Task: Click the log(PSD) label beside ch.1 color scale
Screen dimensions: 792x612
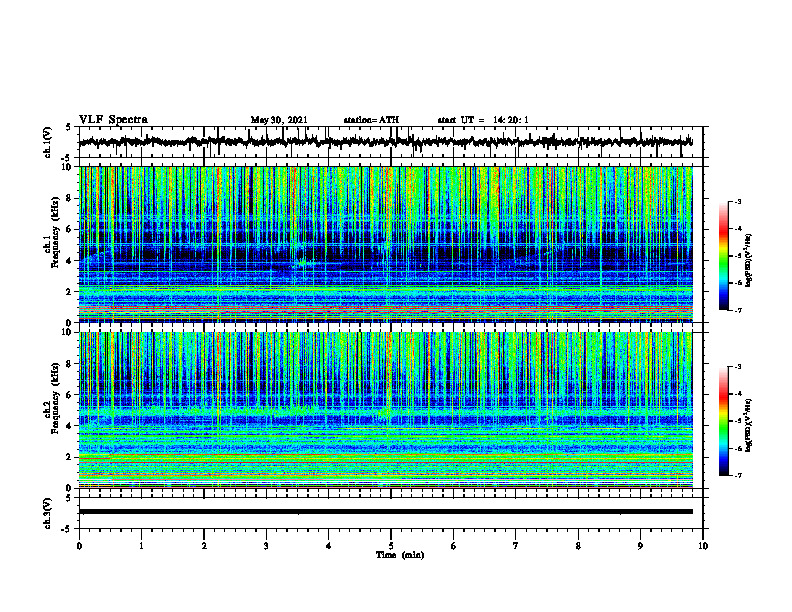Action: coord(749,260)
